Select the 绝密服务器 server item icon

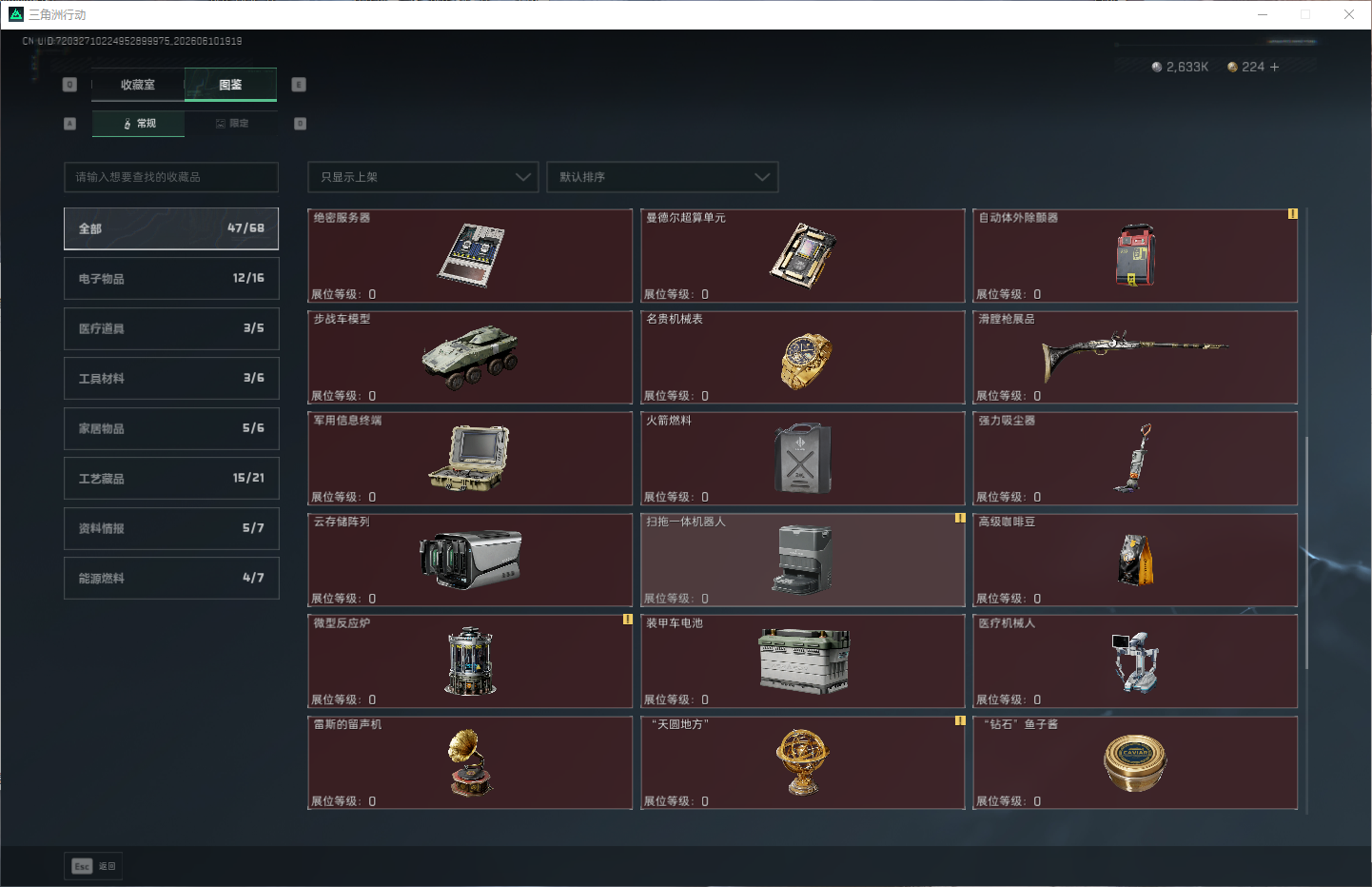(x=470, y=255)
